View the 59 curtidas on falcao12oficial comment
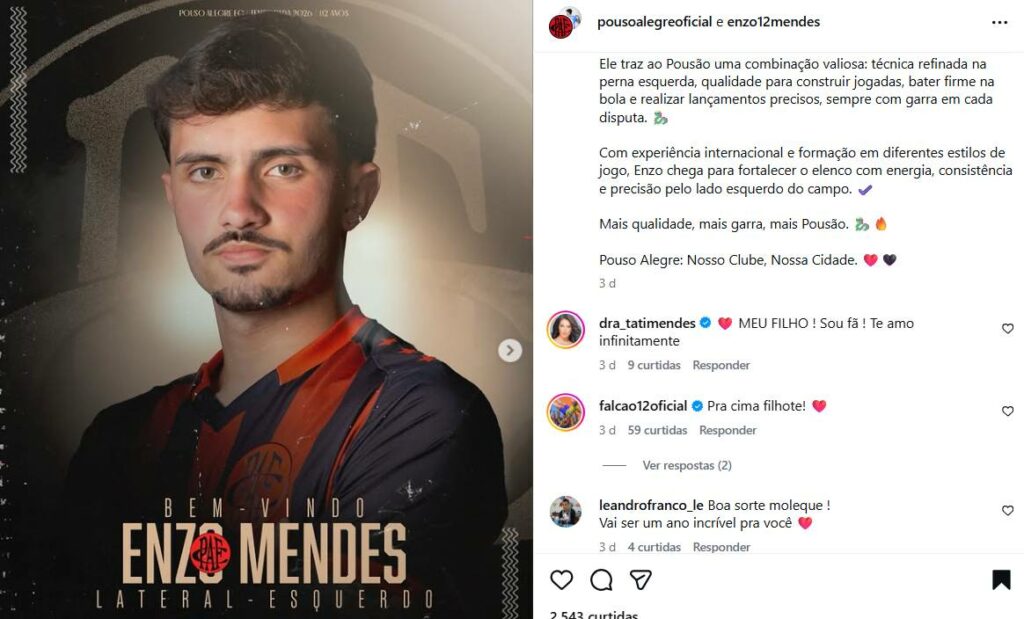The image size is (1024, 619). click(657, 430)
